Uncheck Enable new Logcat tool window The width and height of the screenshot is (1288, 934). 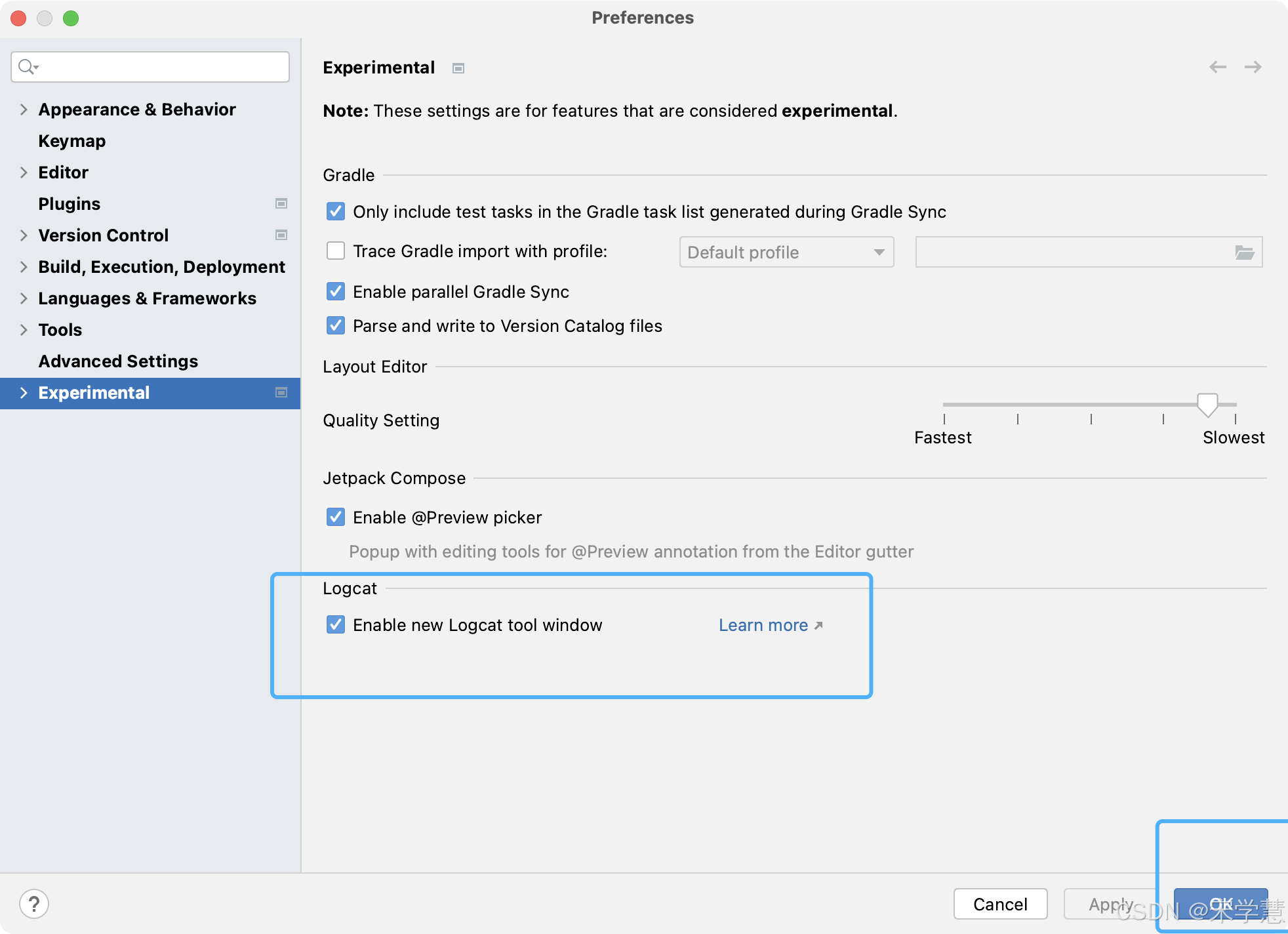pyautogui.click(x=336, y=624)
